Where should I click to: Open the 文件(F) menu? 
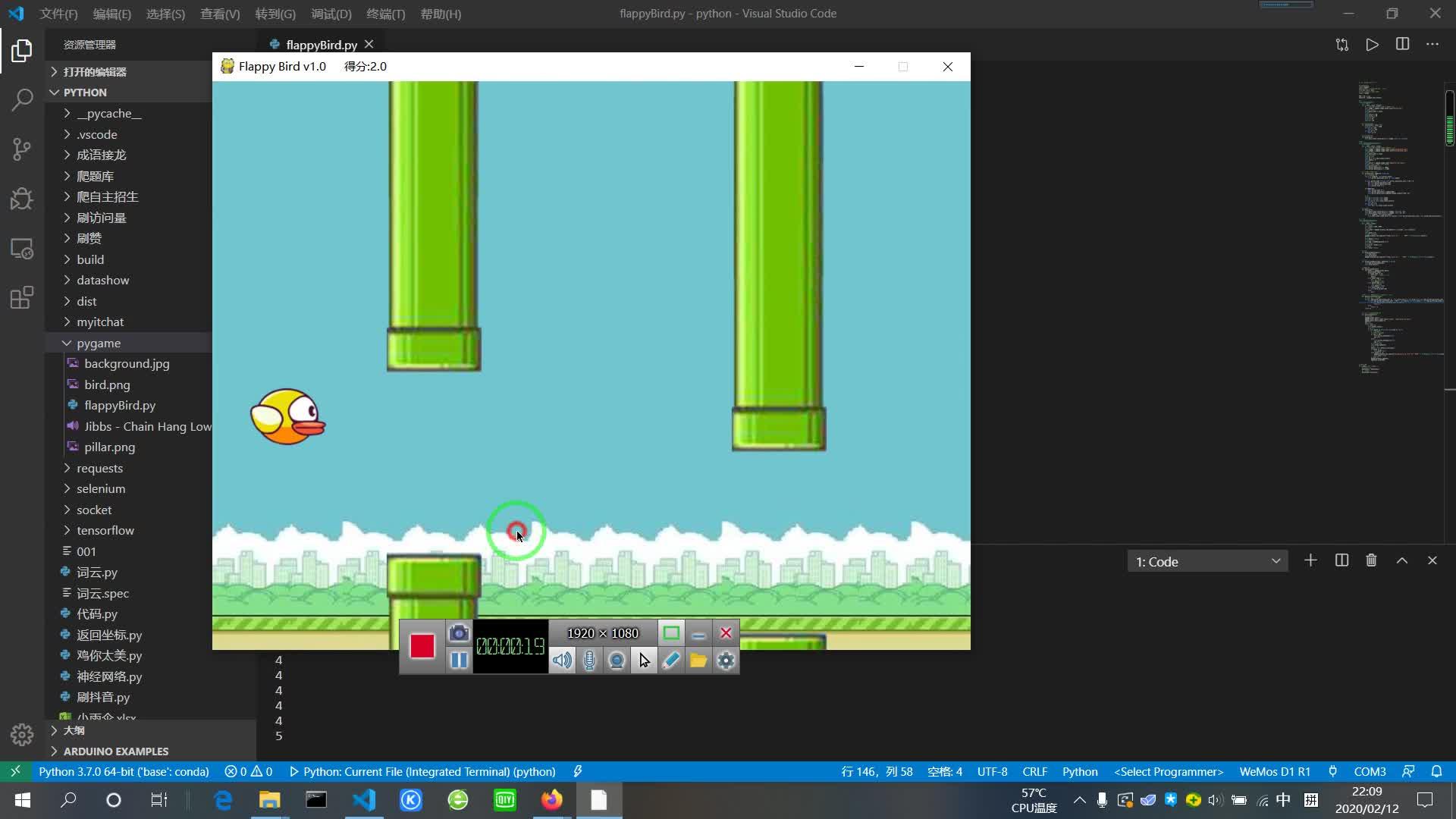[58, 14]
